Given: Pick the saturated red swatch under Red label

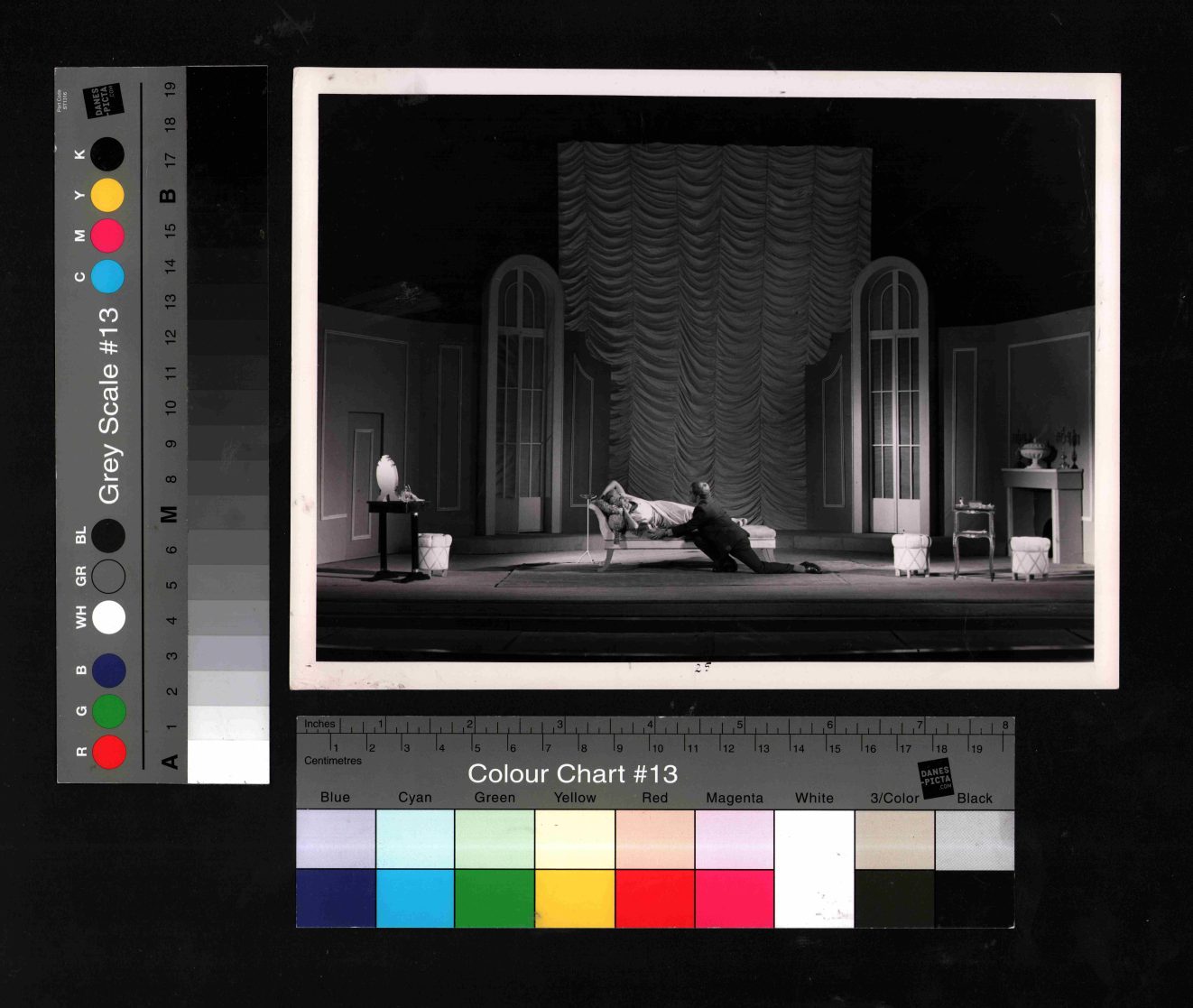Looking at the screenshot, I should pos(654,898).
